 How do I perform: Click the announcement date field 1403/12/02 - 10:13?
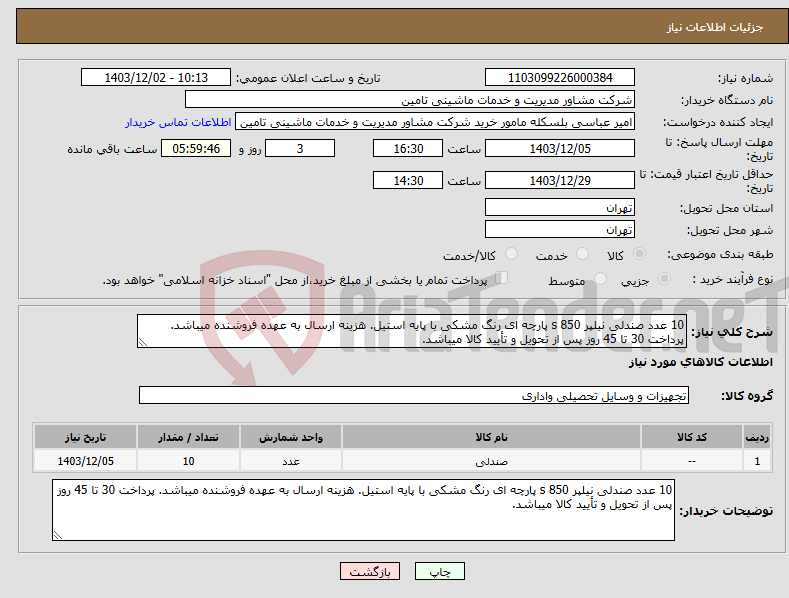pyautogui.click(x=155, y=78)
